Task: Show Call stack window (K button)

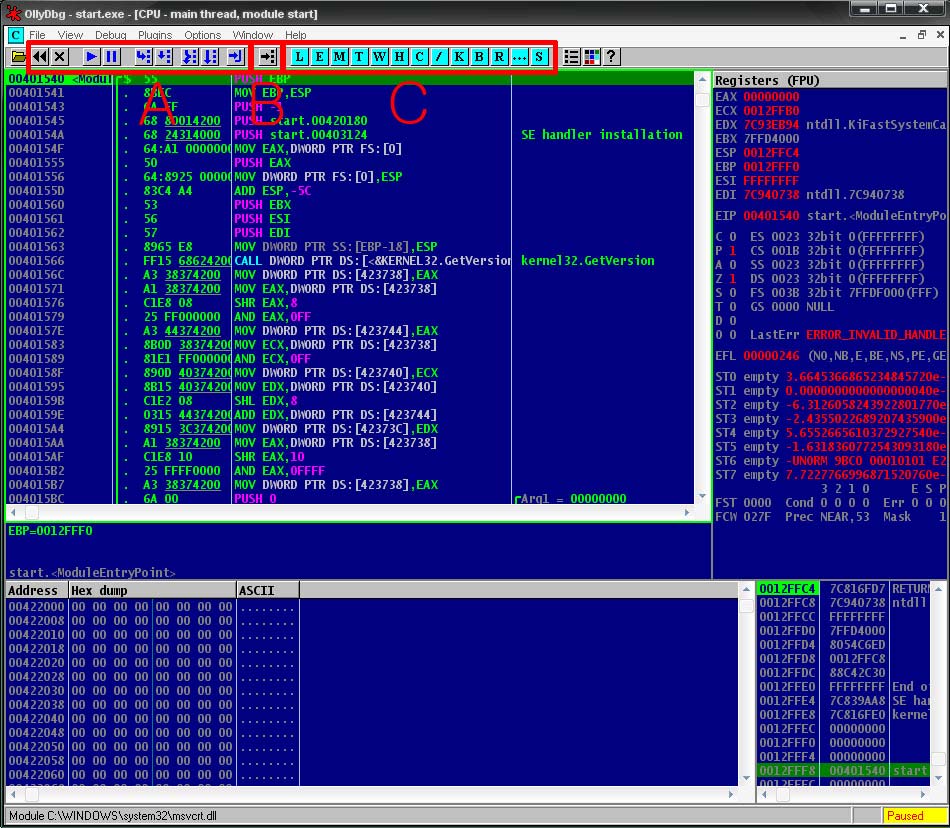Action: click(459, 57)
